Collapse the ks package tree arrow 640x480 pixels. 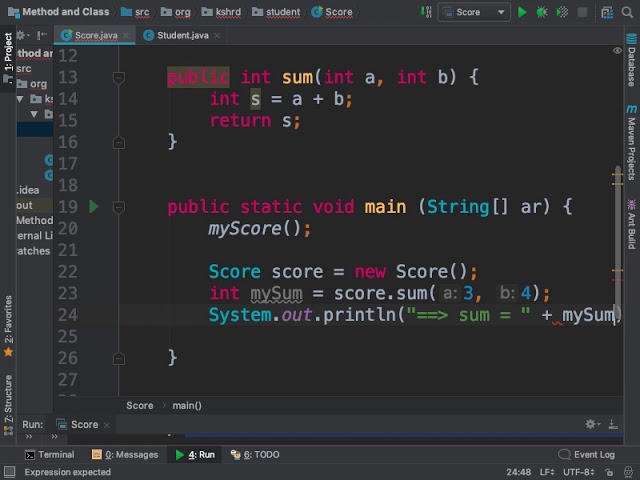20,99
